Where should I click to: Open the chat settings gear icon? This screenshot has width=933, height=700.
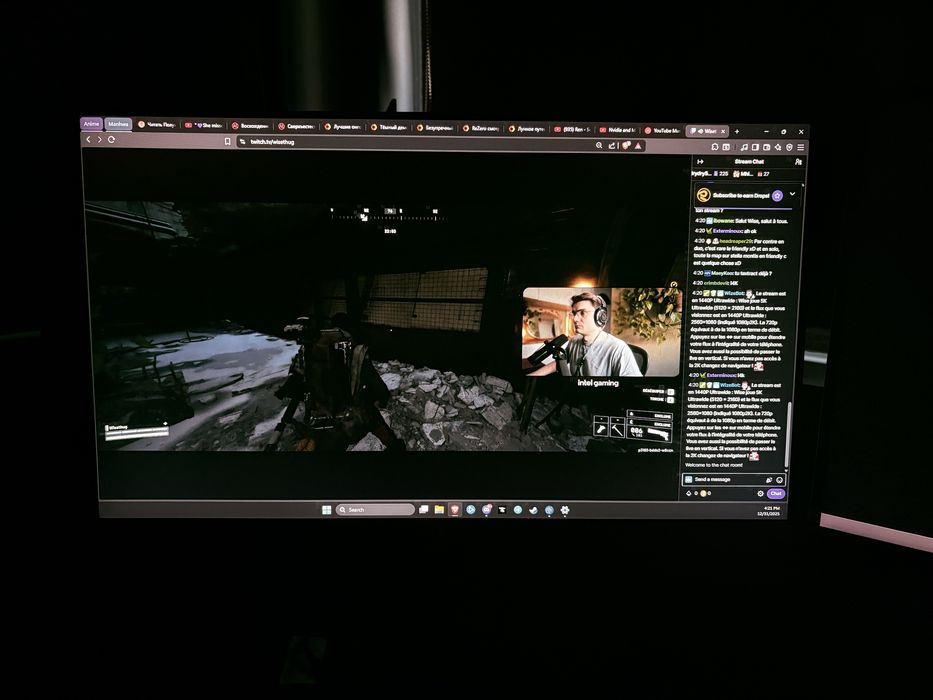760,493
